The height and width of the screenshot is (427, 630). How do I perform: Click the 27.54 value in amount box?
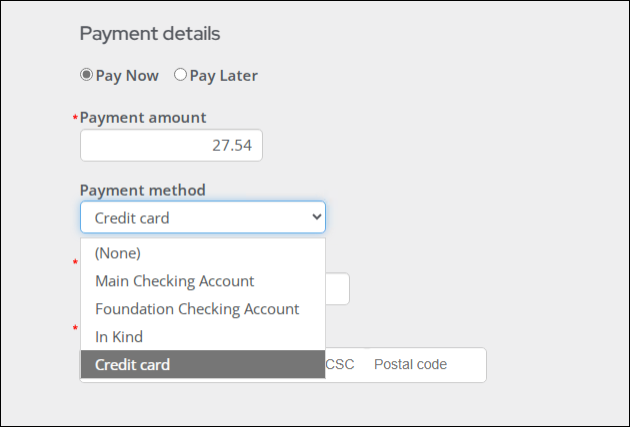[x=232, y=146]
